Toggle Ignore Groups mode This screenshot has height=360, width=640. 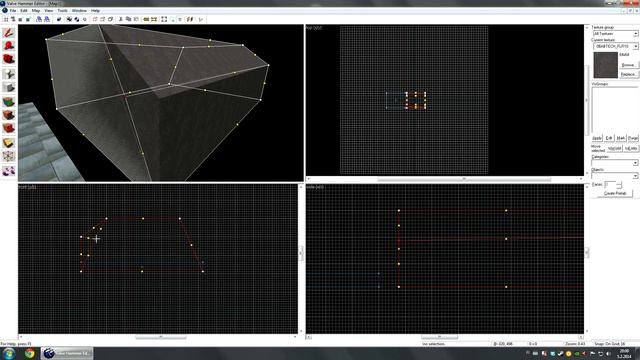[x=84, y=19]
